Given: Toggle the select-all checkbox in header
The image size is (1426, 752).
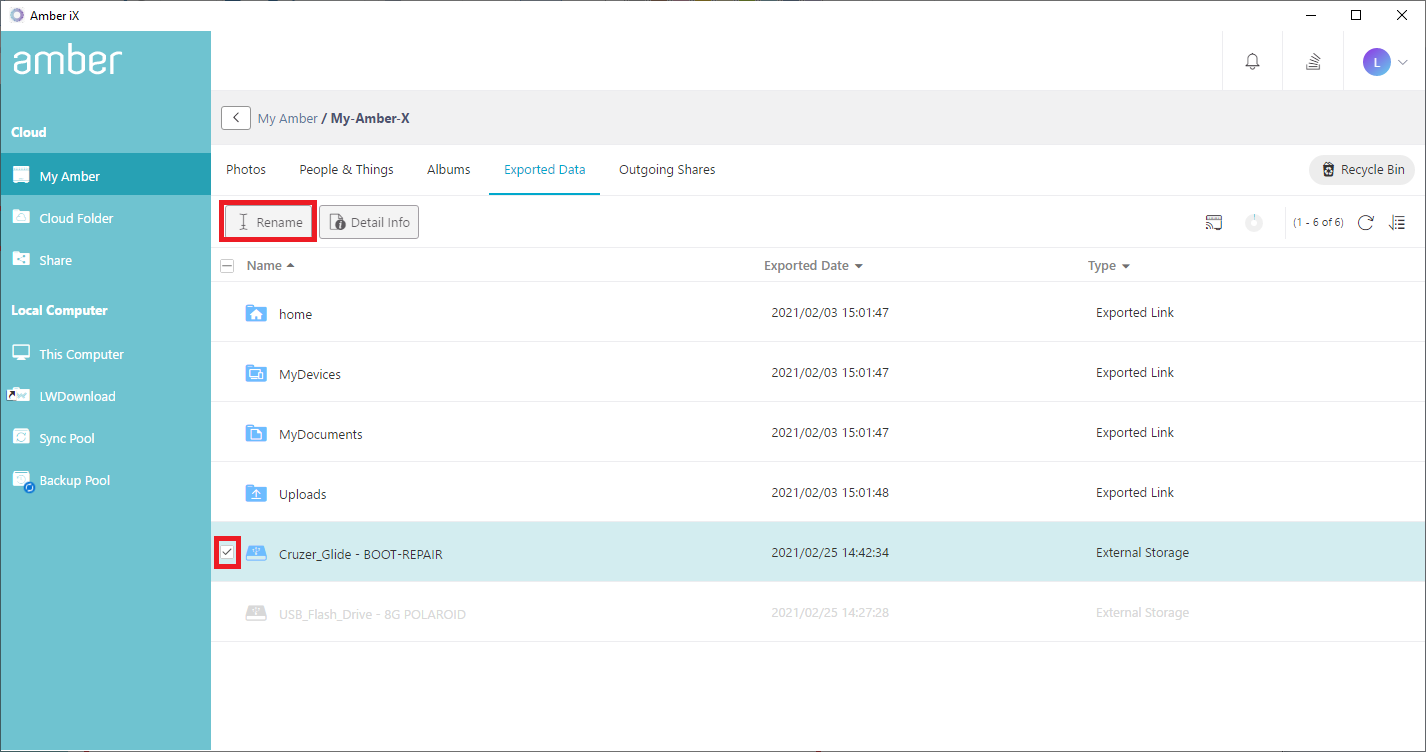Looking at the screenshot, I should (227, 266).
